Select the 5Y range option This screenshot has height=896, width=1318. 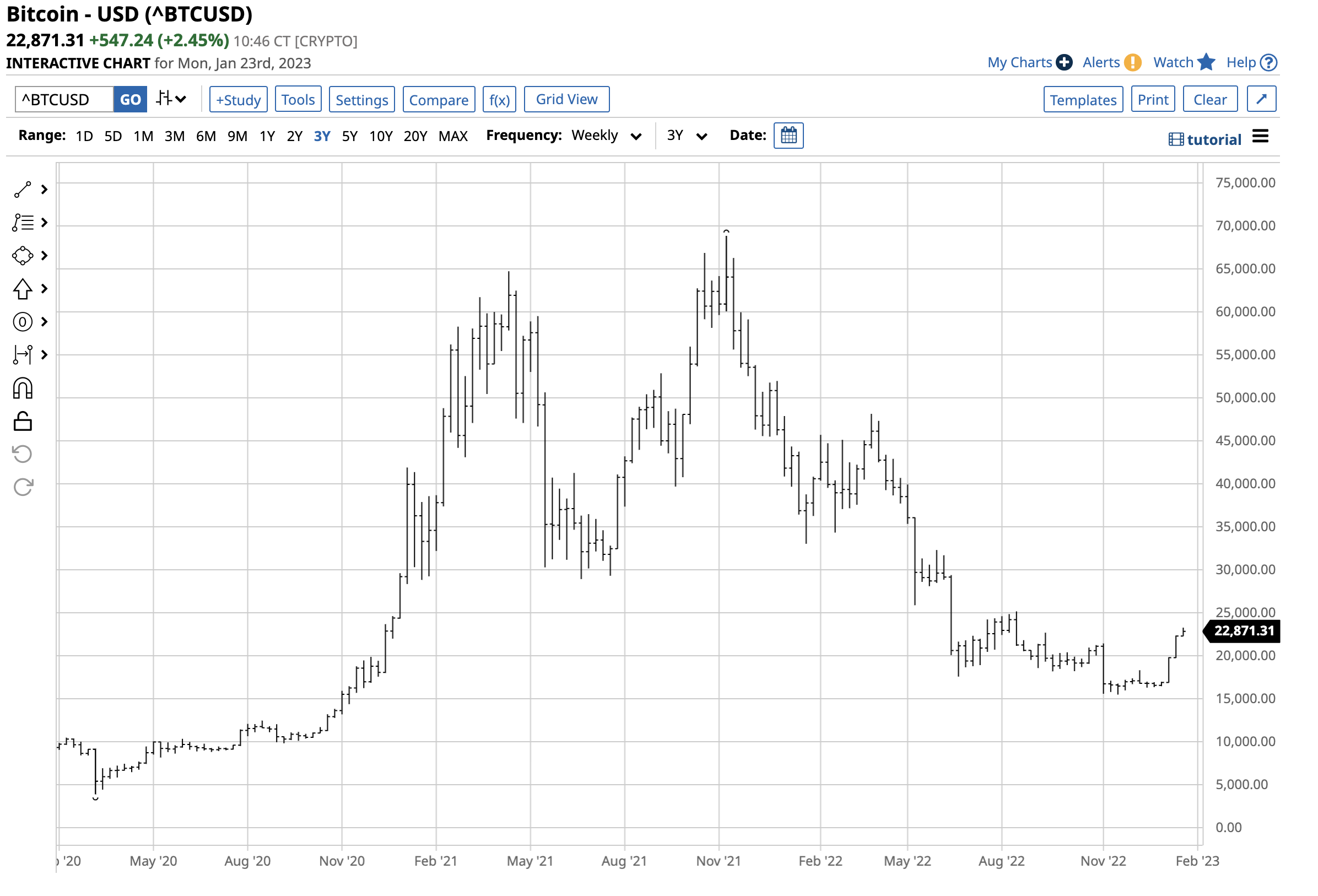(x=349, y=136)
